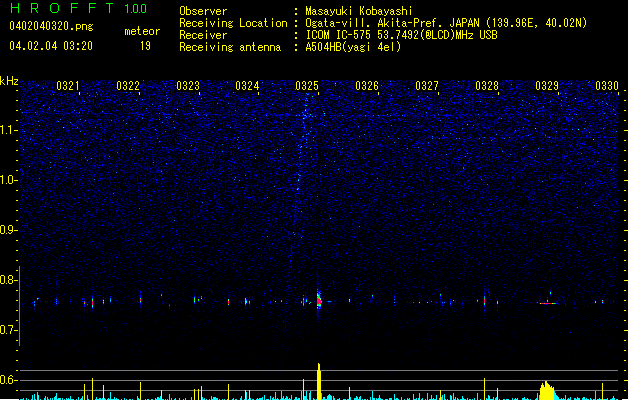The image size is (629, 400).
Task: Click the 0321 time marker
Action: click(67, 86)
